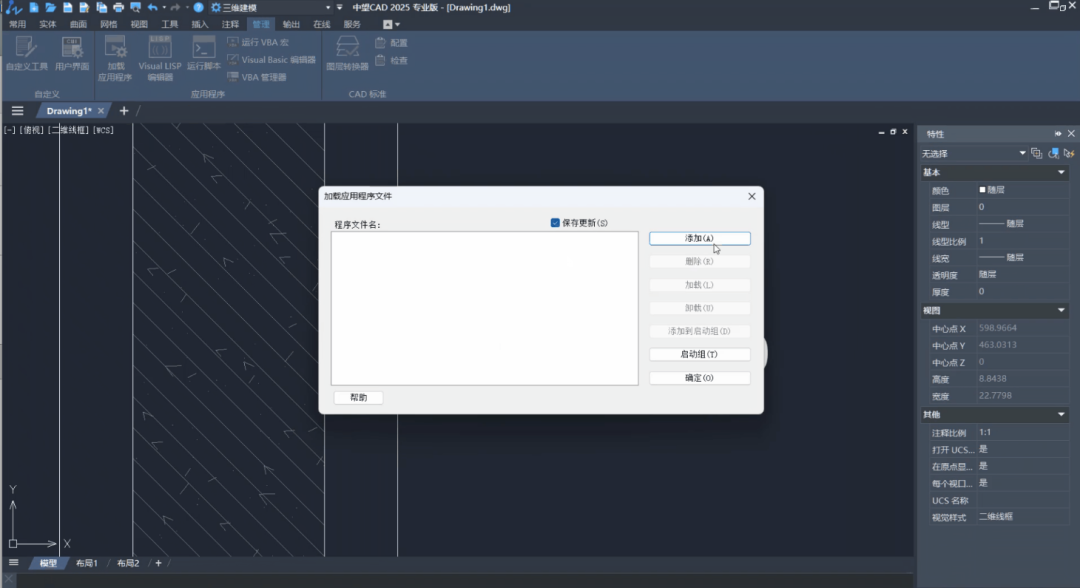The height and width of the screenshot is (588, 1080).
Task: Switch to the 输出 ribbon tab
Action: coord(291,24)
